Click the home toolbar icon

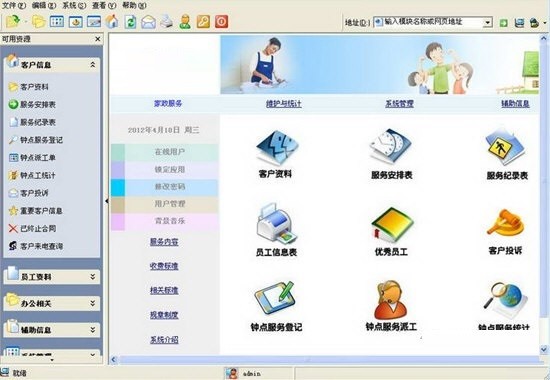coord(112,22)
